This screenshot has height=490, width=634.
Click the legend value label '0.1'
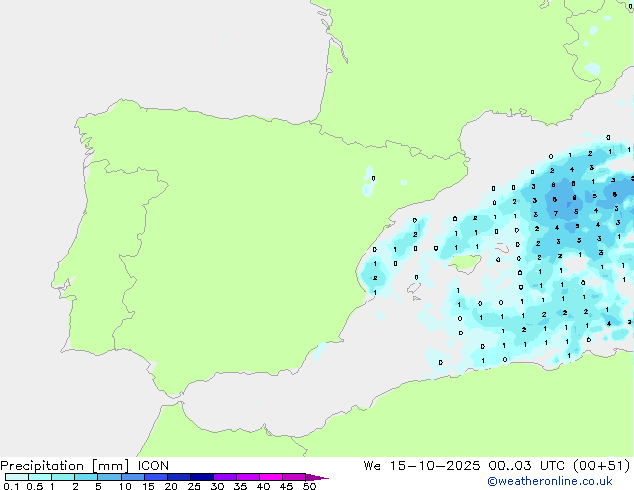11,486
